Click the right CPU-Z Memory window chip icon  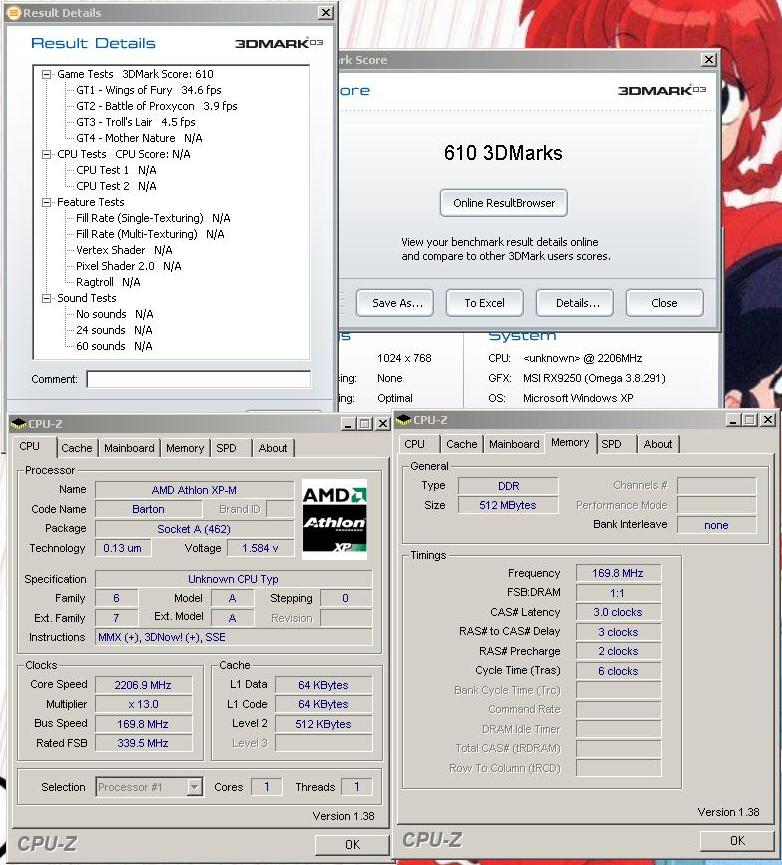coord(404,420)
